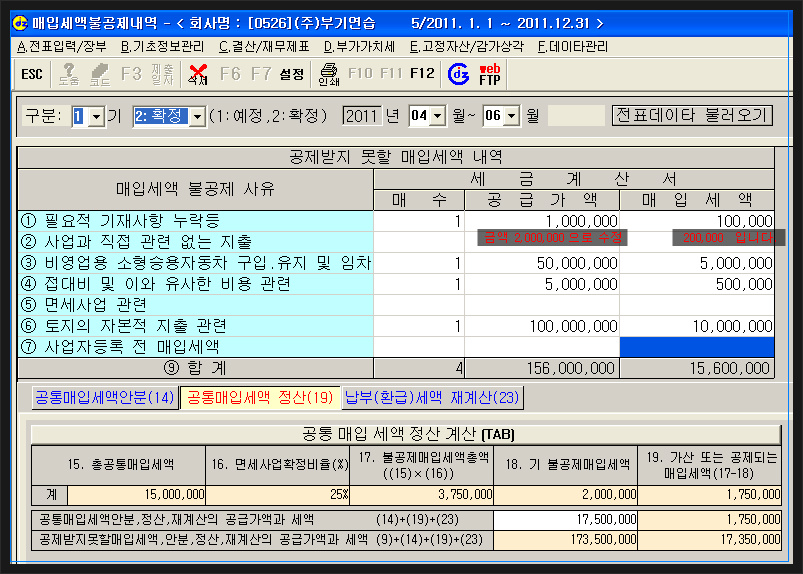The image size is (803, 574).
Task: Click total tax 15,600,000 cell
Action: point(697,368)
